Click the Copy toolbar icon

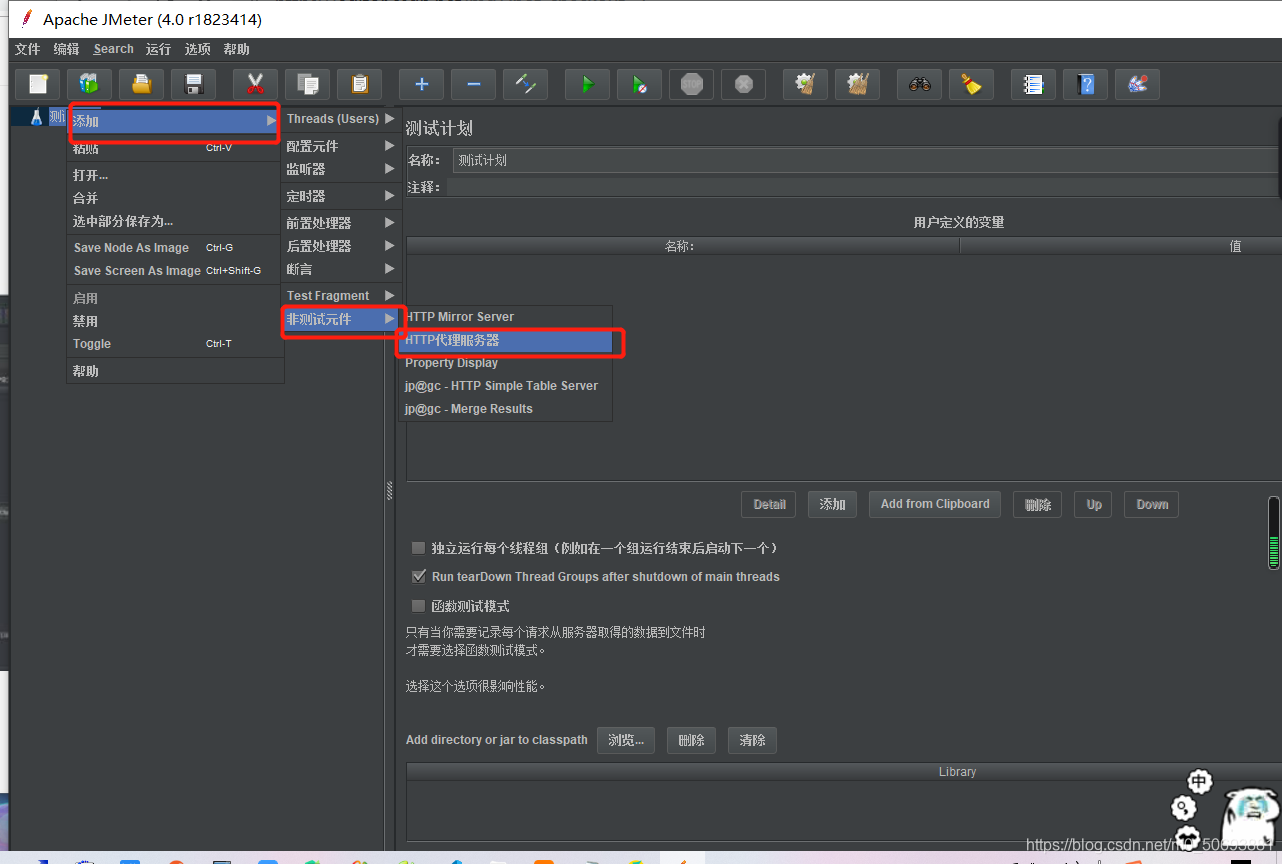pyautogui.click(x=308, y=84)
